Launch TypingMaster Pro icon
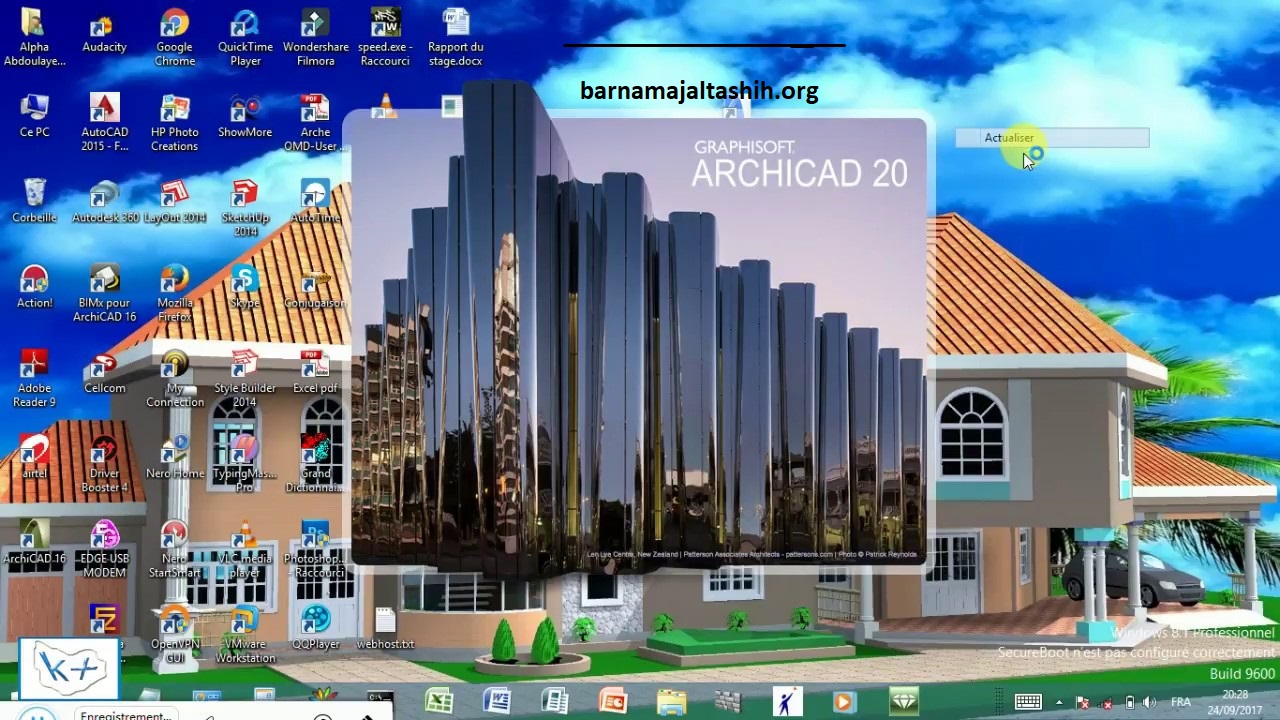Viewport: 1280px width, 720px height. coord(245,463)
